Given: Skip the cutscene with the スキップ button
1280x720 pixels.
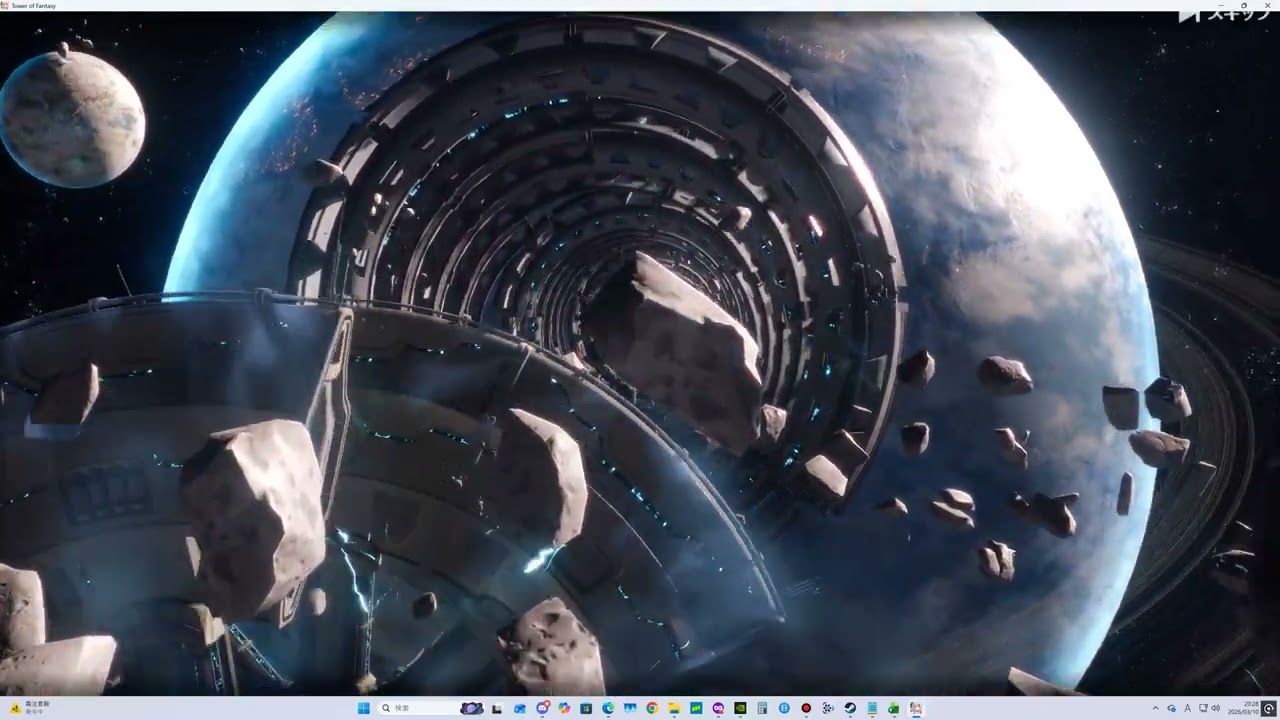Looking at the screenshot, I should point(1223,14).
